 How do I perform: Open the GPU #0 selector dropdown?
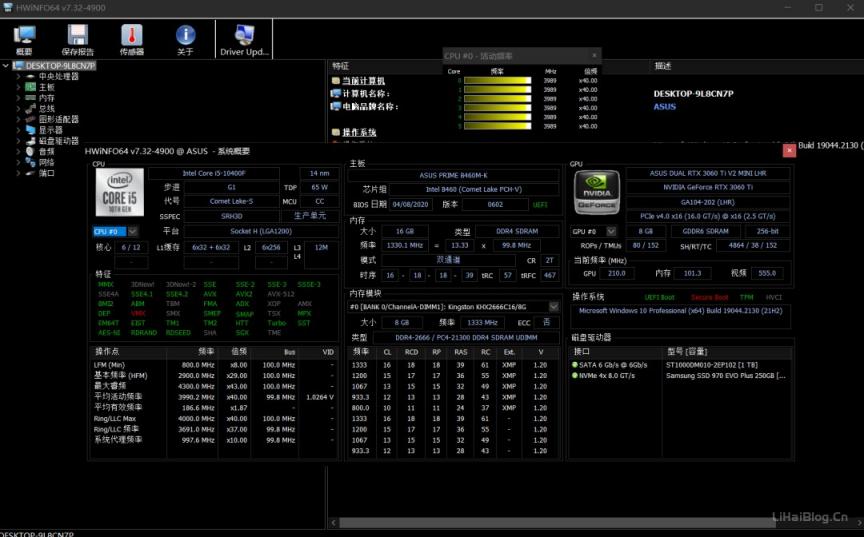tap(589, 231)
